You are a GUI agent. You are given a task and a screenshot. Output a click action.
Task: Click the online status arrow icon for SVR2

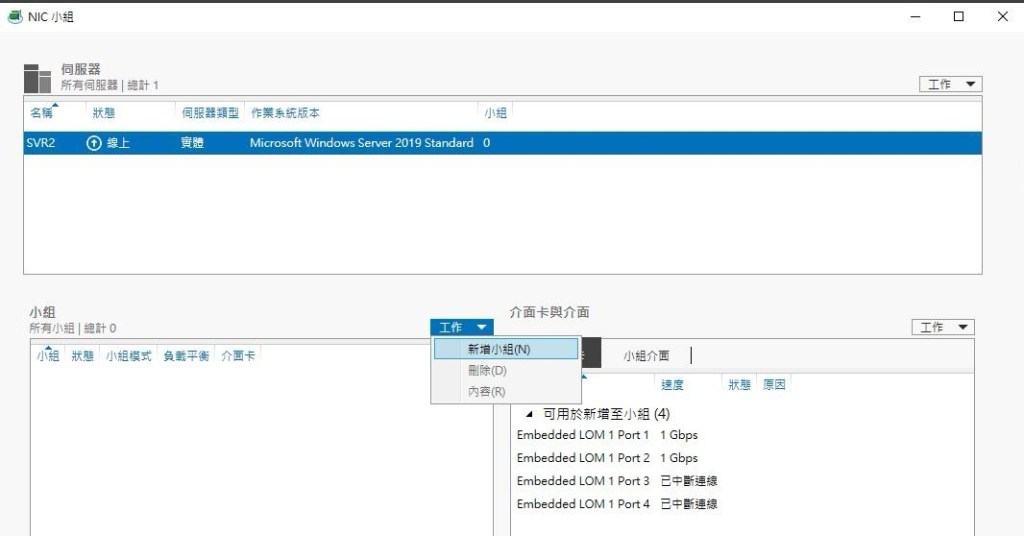[95, 143]
